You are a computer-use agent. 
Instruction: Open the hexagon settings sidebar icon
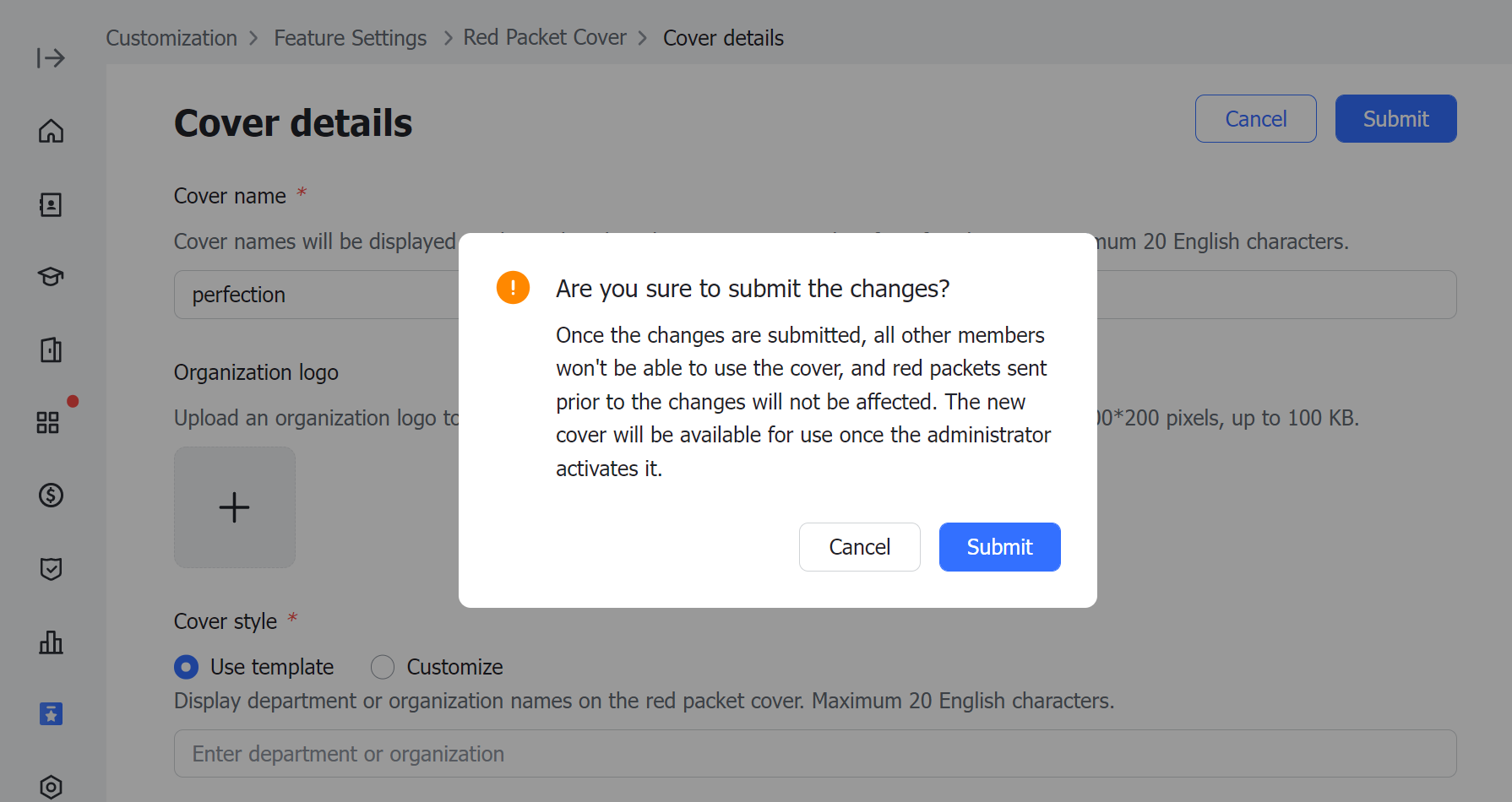click(51, 787)
